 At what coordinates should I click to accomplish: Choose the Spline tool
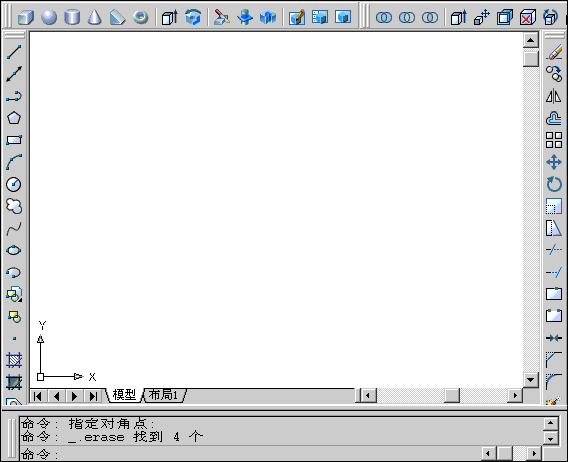pyautogui.click(x=14, y=228)
